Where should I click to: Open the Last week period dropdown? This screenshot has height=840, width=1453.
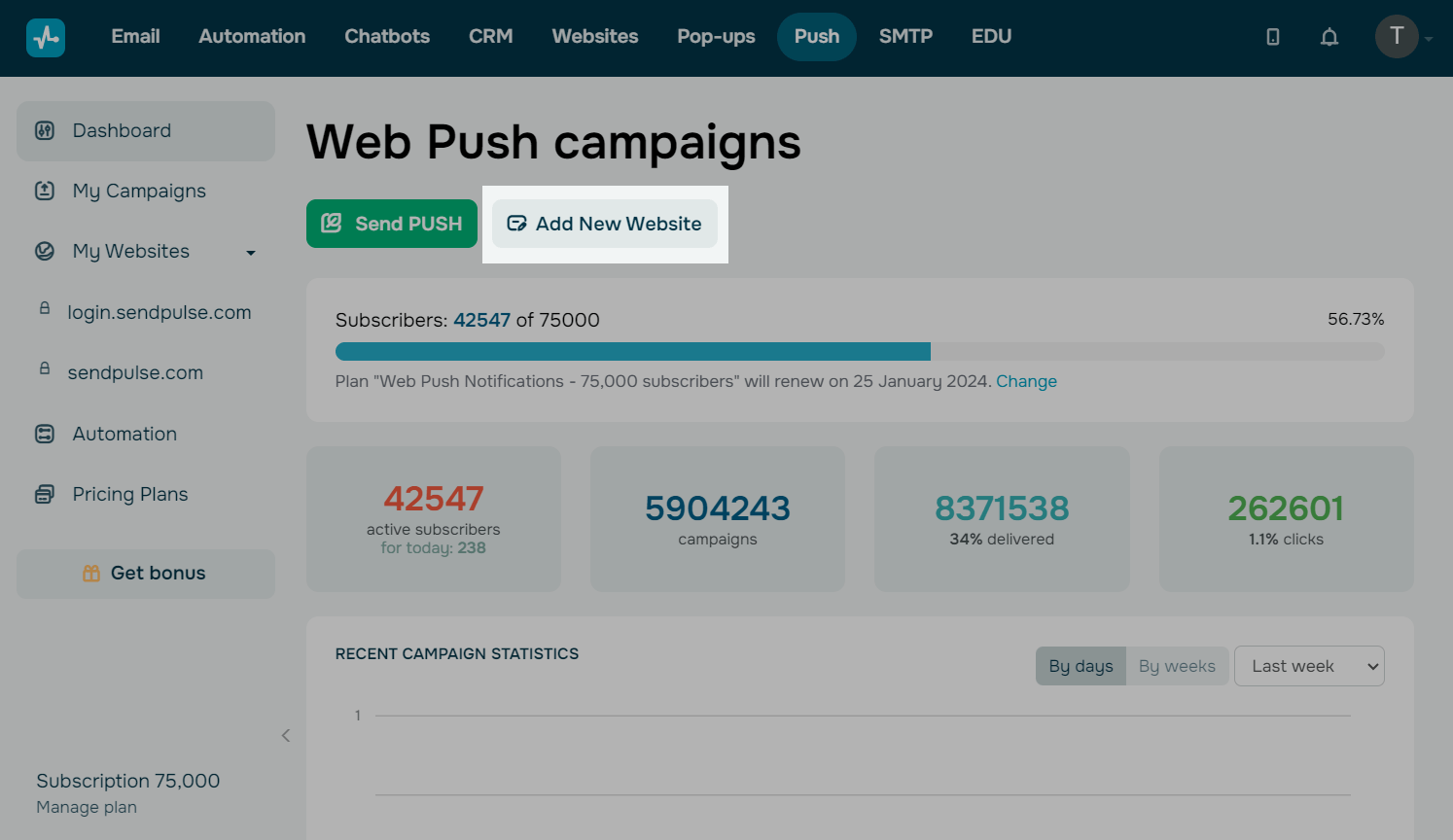[x=1309, y=666]
